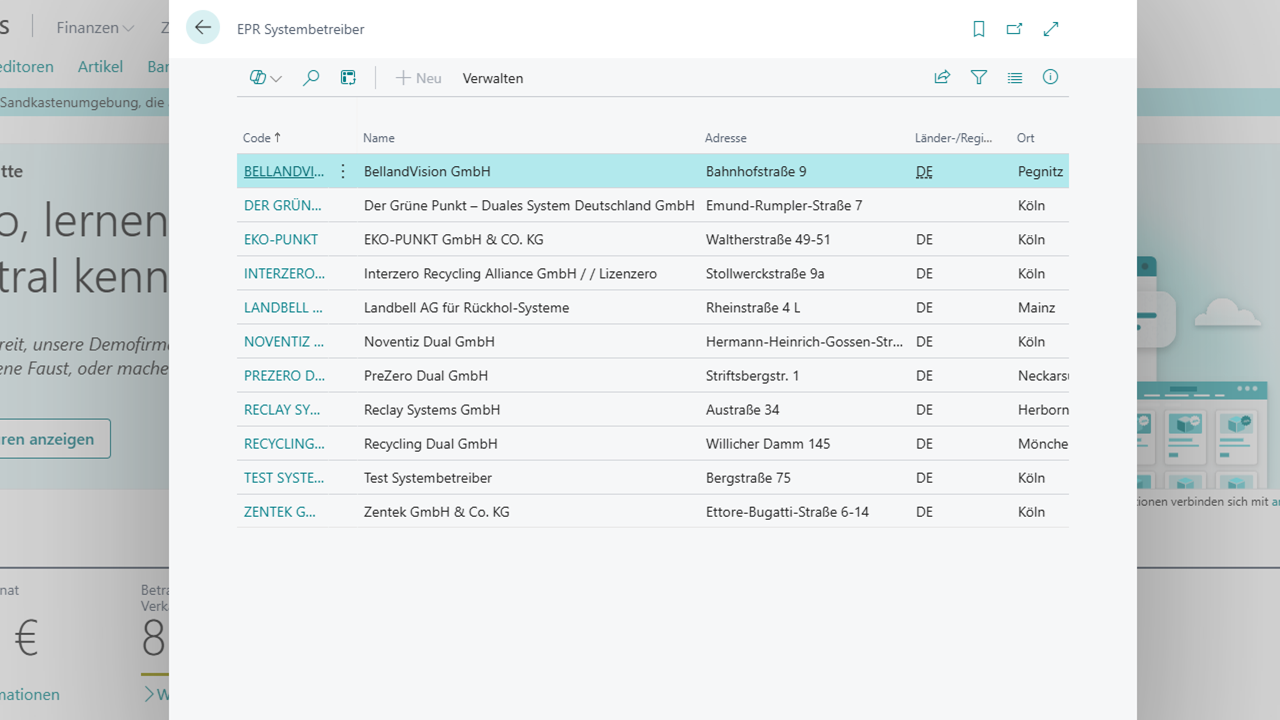Share the list via share icon
1280x720 pixels.
[x=942, y=77]
